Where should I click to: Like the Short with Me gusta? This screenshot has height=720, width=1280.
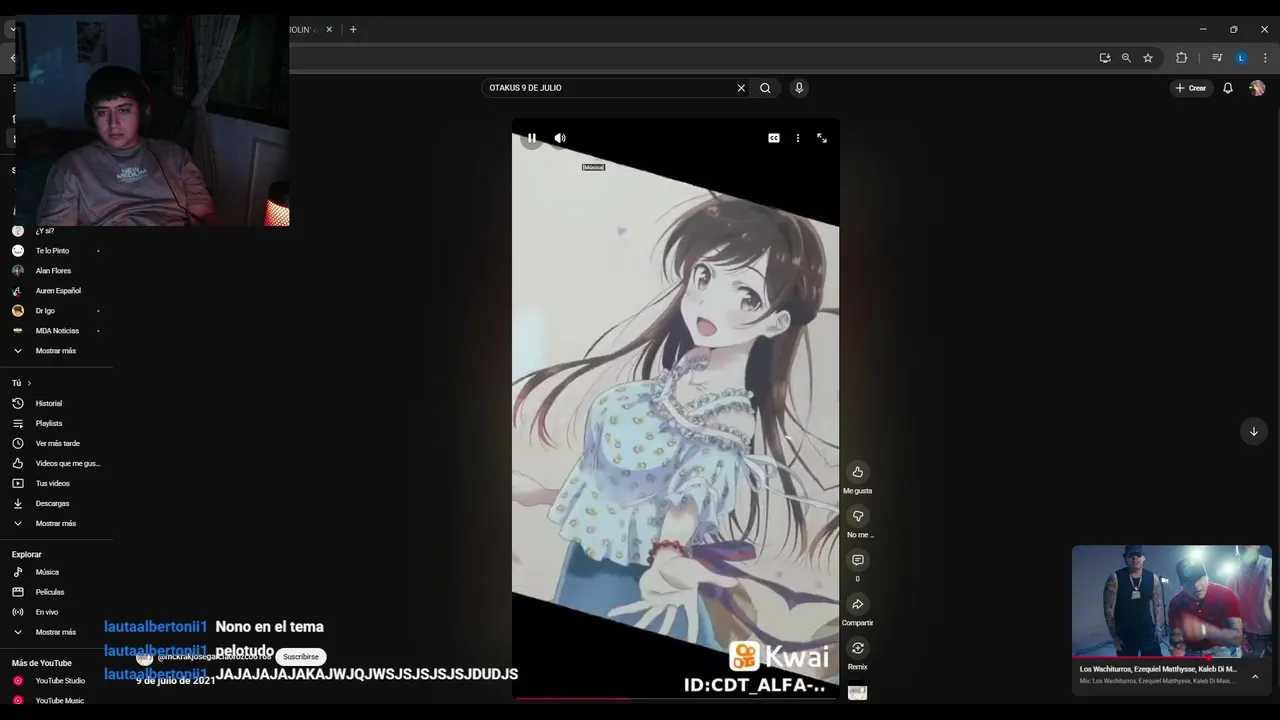[857, 472]
